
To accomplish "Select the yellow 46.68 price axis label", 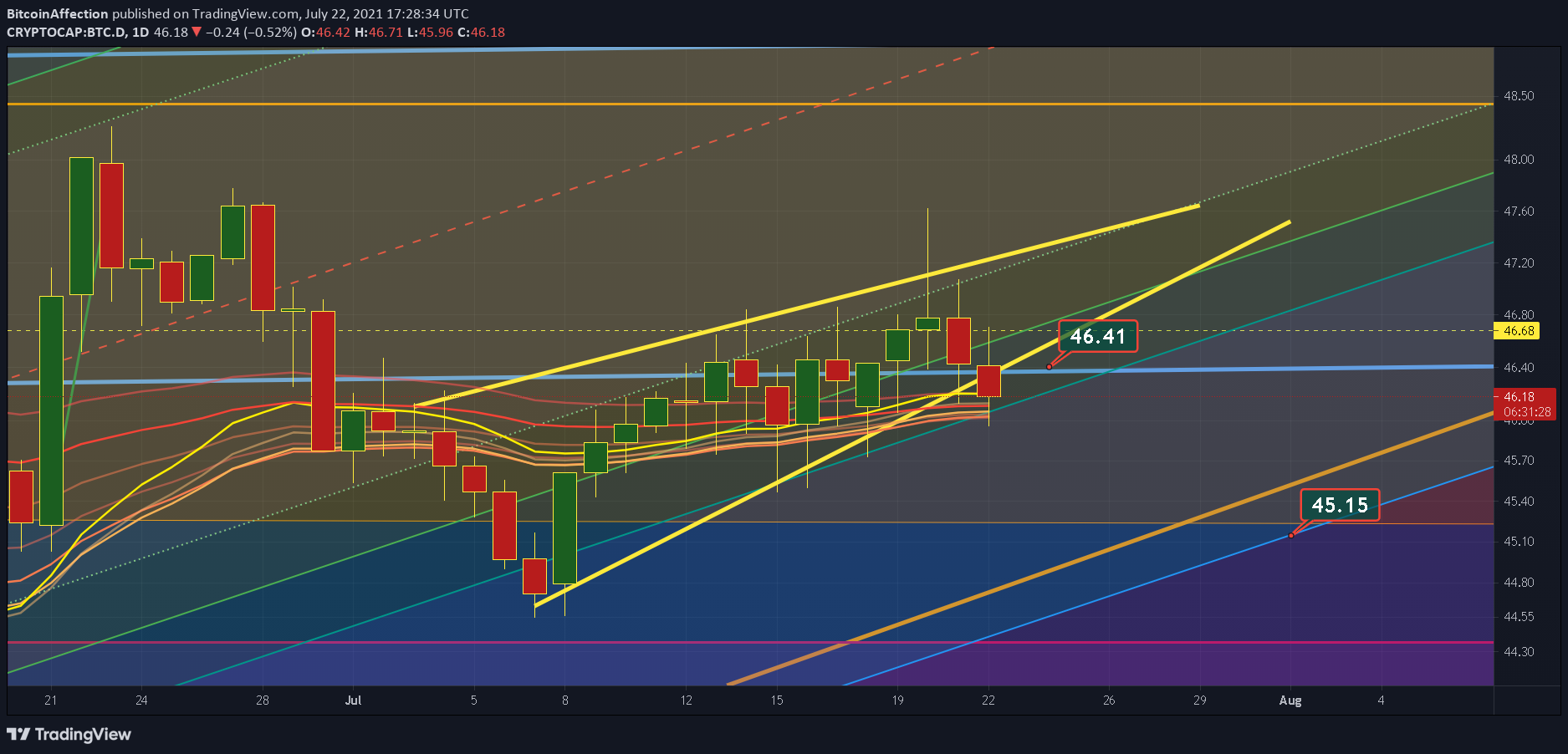I will pyautogui.click(x=1519, y=330).
